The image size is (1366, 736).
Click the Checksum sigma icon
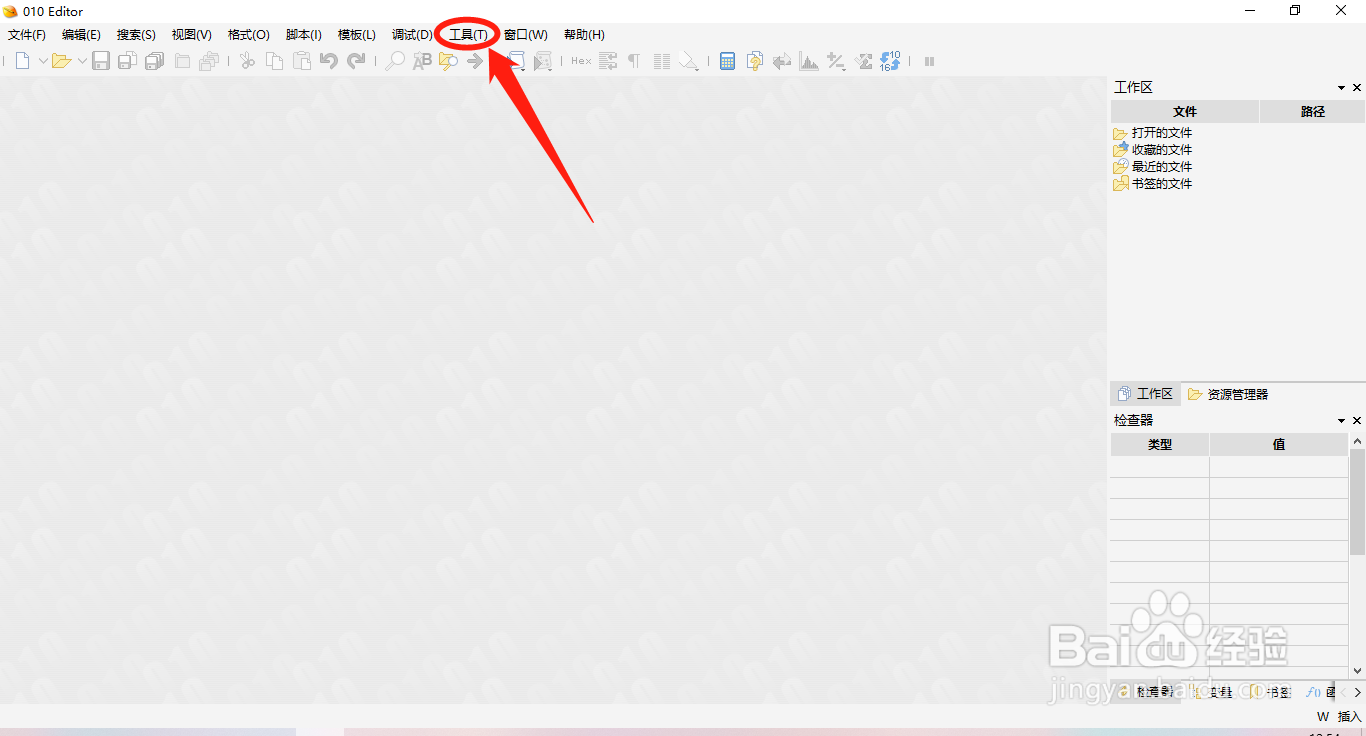[865, 61]
